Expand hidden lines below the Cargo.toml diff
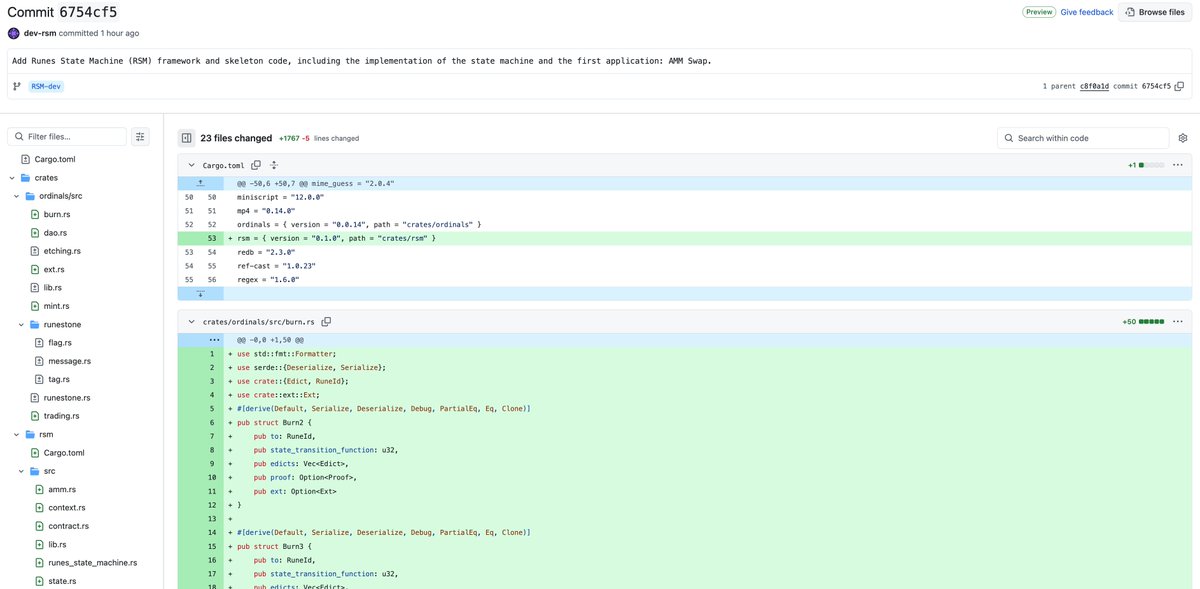The width and height of the screenshot is (1200, 589). pyautogui.click(x=199, y=292)
